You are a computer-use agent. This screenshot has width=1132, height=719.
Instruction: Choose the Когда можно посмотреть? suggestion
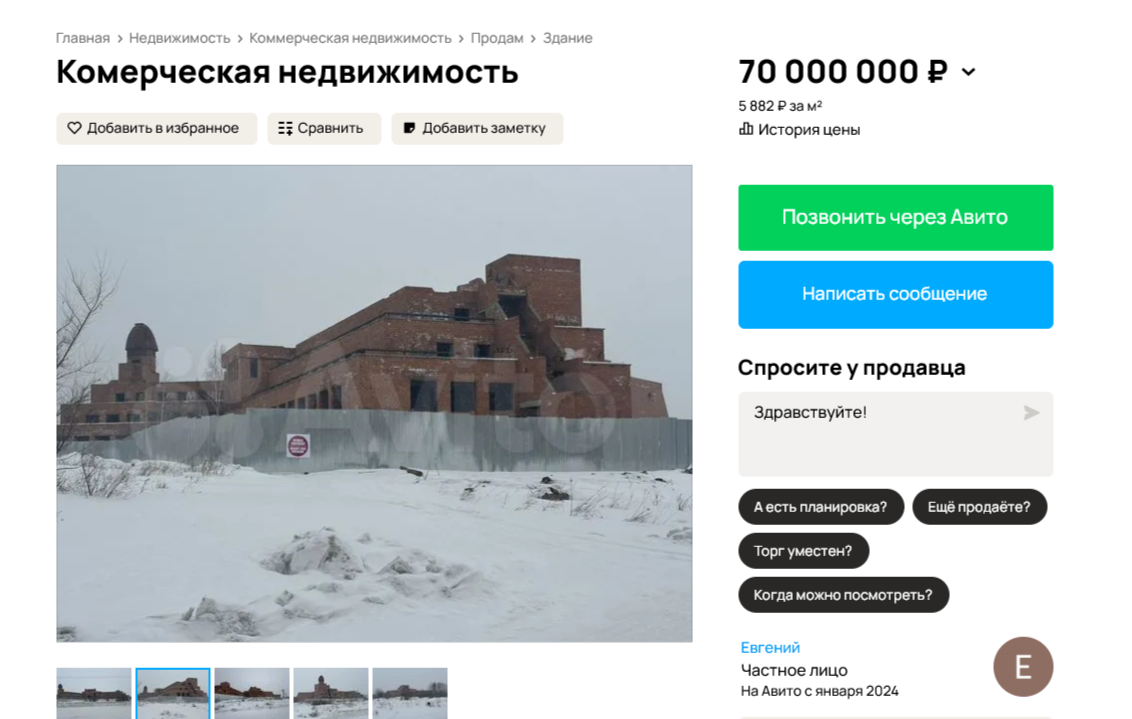(843, 595)
